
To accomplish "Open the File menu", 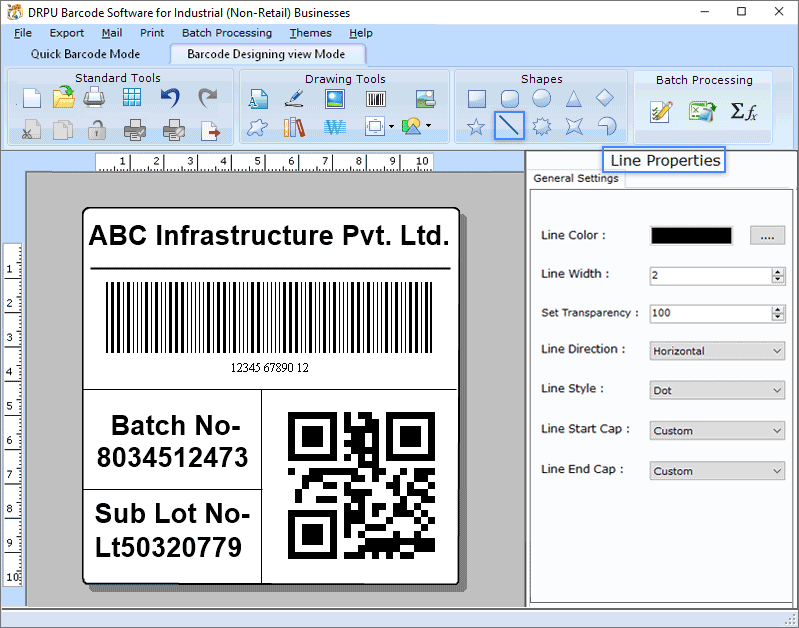I will [22, 33].
